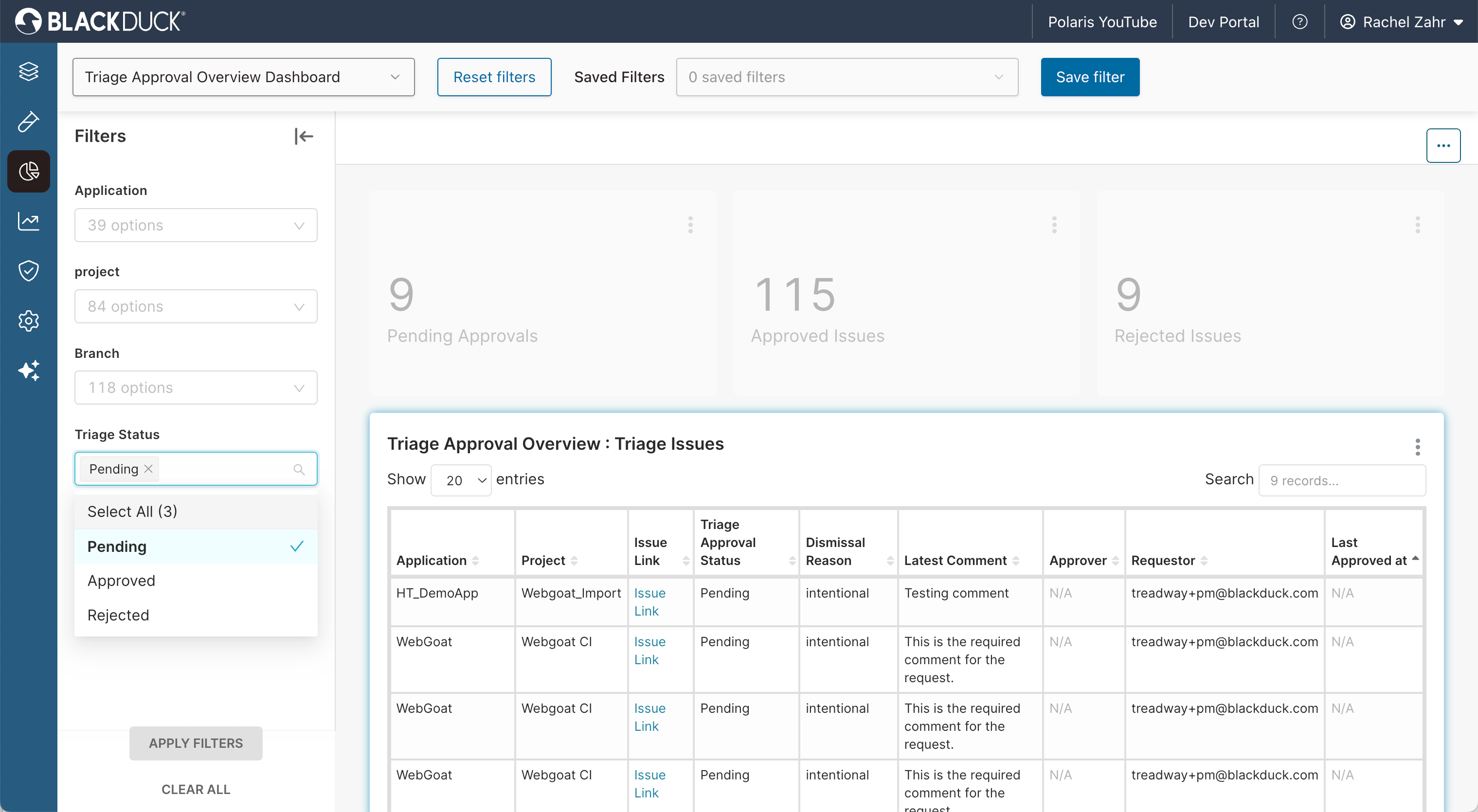Click the Reset filters button
Screen dimensions: 1478x812
point(493,77)
